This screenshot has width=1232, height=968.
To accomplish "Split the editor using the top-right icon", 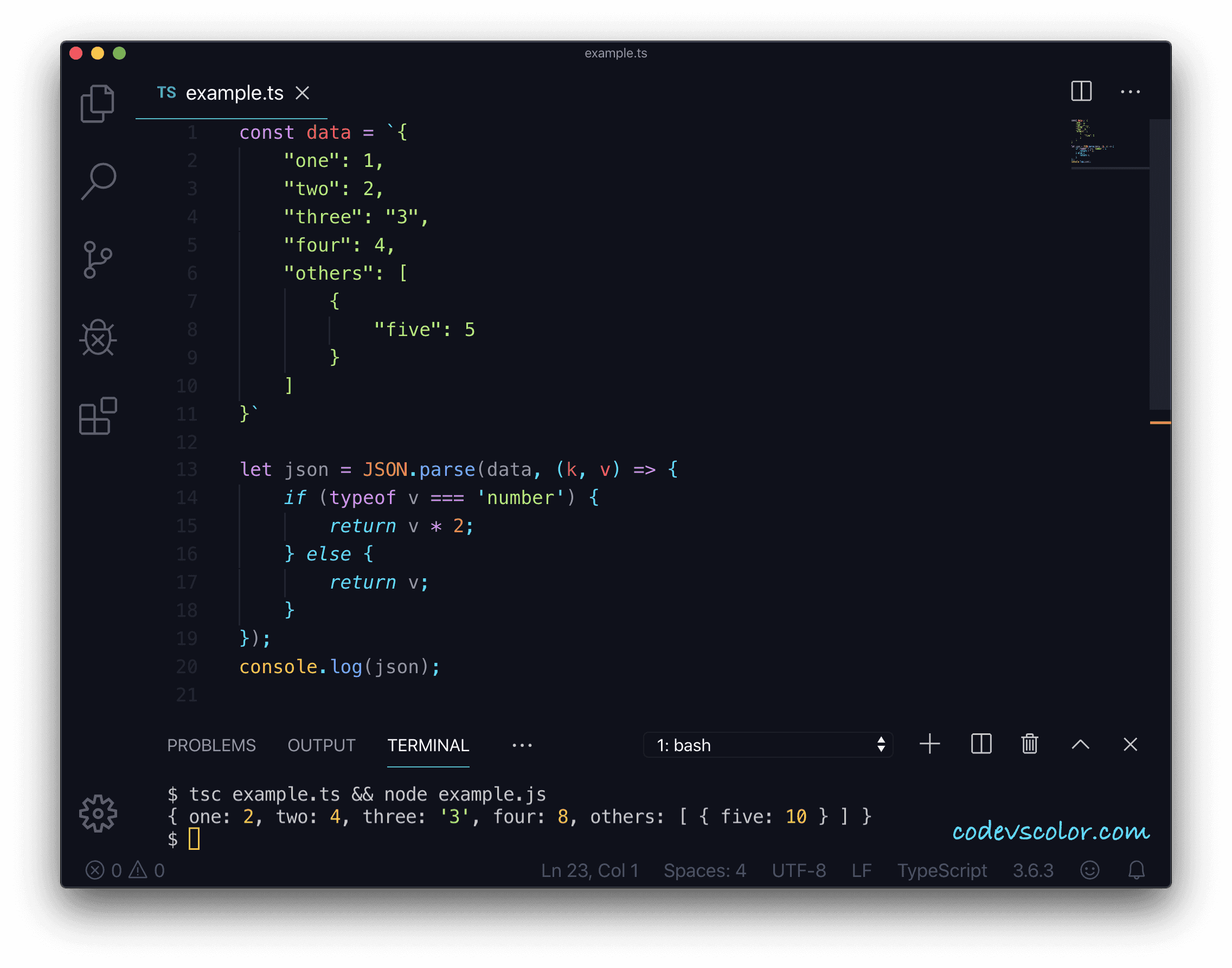I will 1081,91.
